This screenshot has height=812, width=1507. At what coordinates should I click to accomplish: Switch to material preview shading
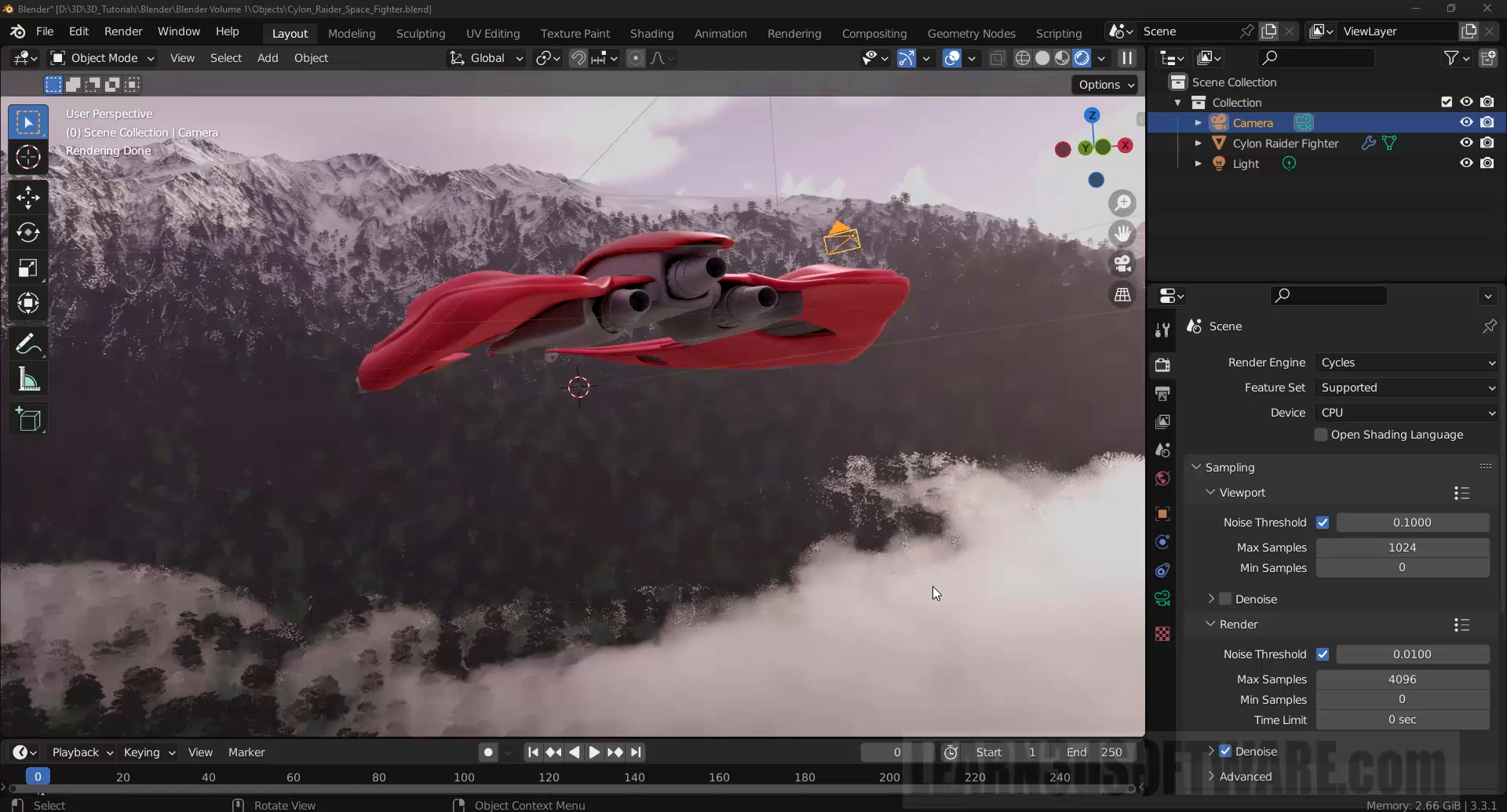click(1062, 58)
